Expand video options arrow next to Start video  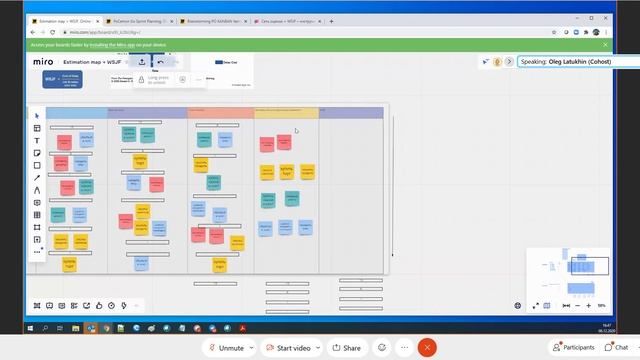click(x=318, y=348)
